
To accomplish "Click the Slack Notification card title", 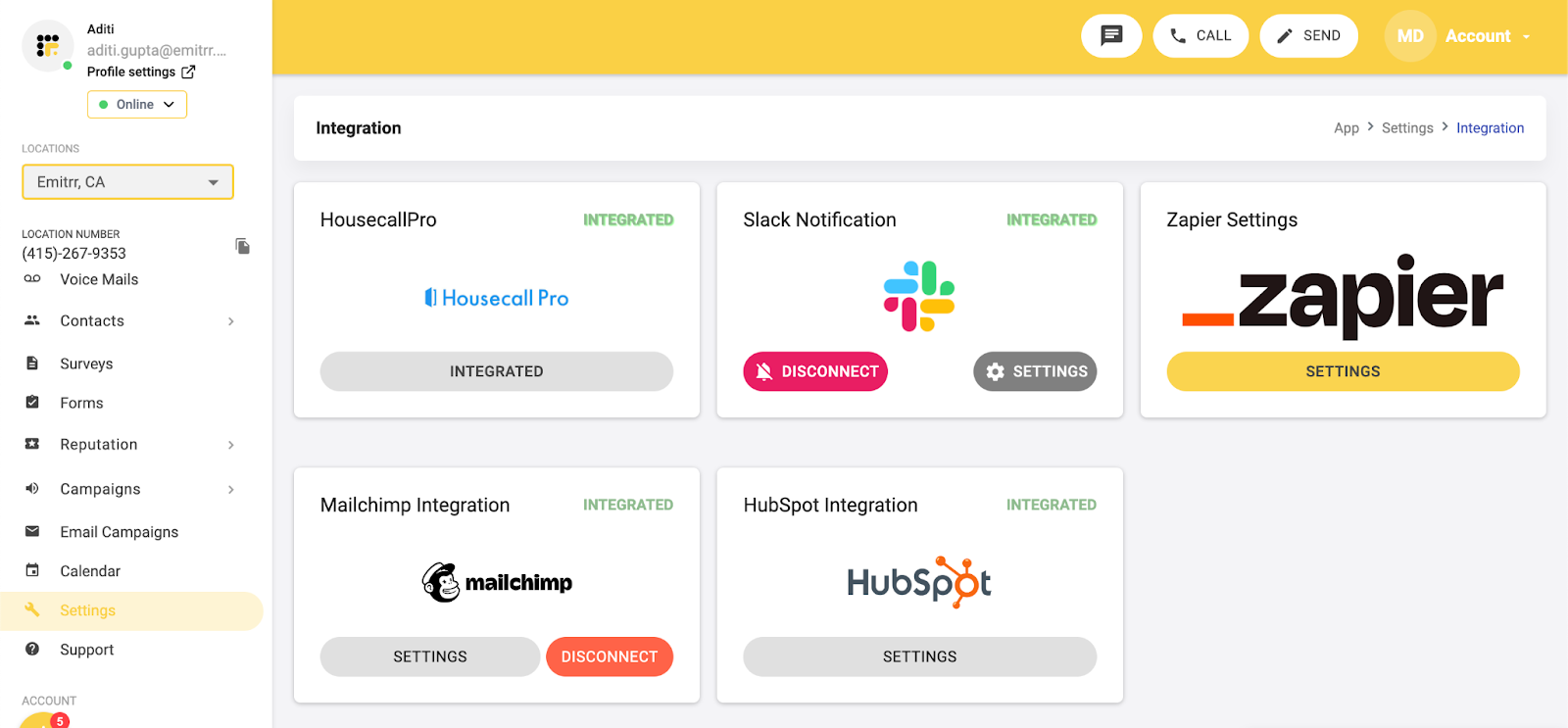I will point(819,219).
